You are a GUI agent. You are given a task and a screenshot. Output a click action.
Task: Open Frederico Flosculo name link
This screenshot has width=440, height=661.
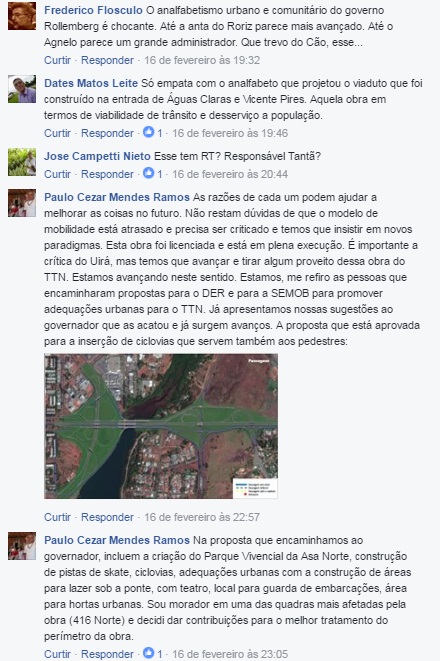coord(93,10)
